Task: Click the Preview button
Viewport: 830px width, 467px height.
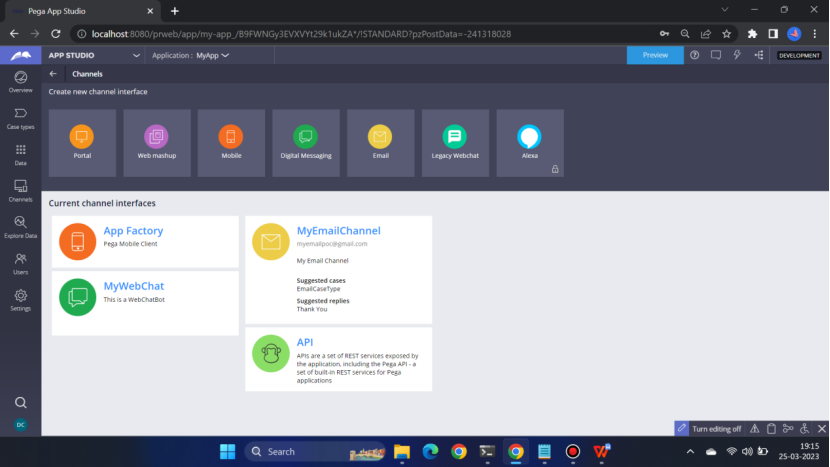Action: (655, 55)
